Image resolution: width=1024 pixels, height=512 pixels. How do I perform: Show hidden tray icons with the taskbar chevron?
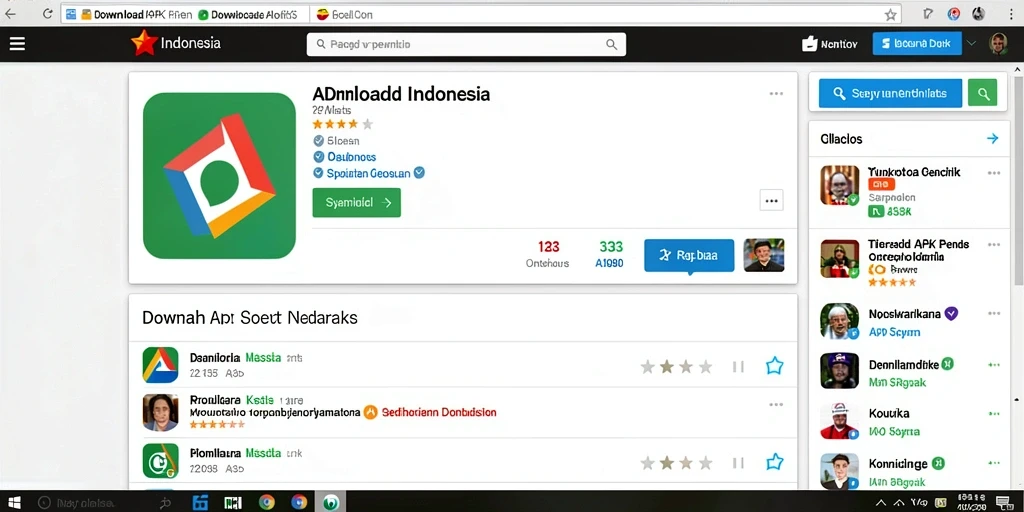coord(882,502)
